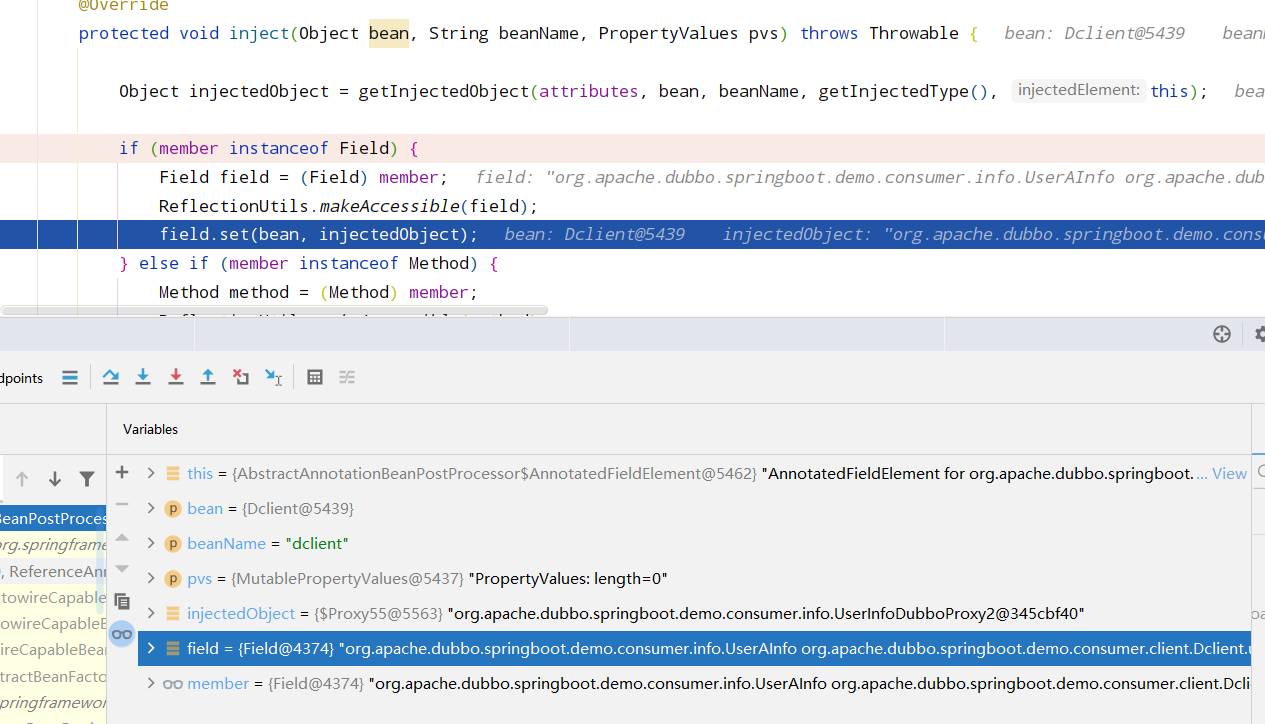Click the Step Over debugger icon
1265x724 pixels.
[x=111, y=377]
